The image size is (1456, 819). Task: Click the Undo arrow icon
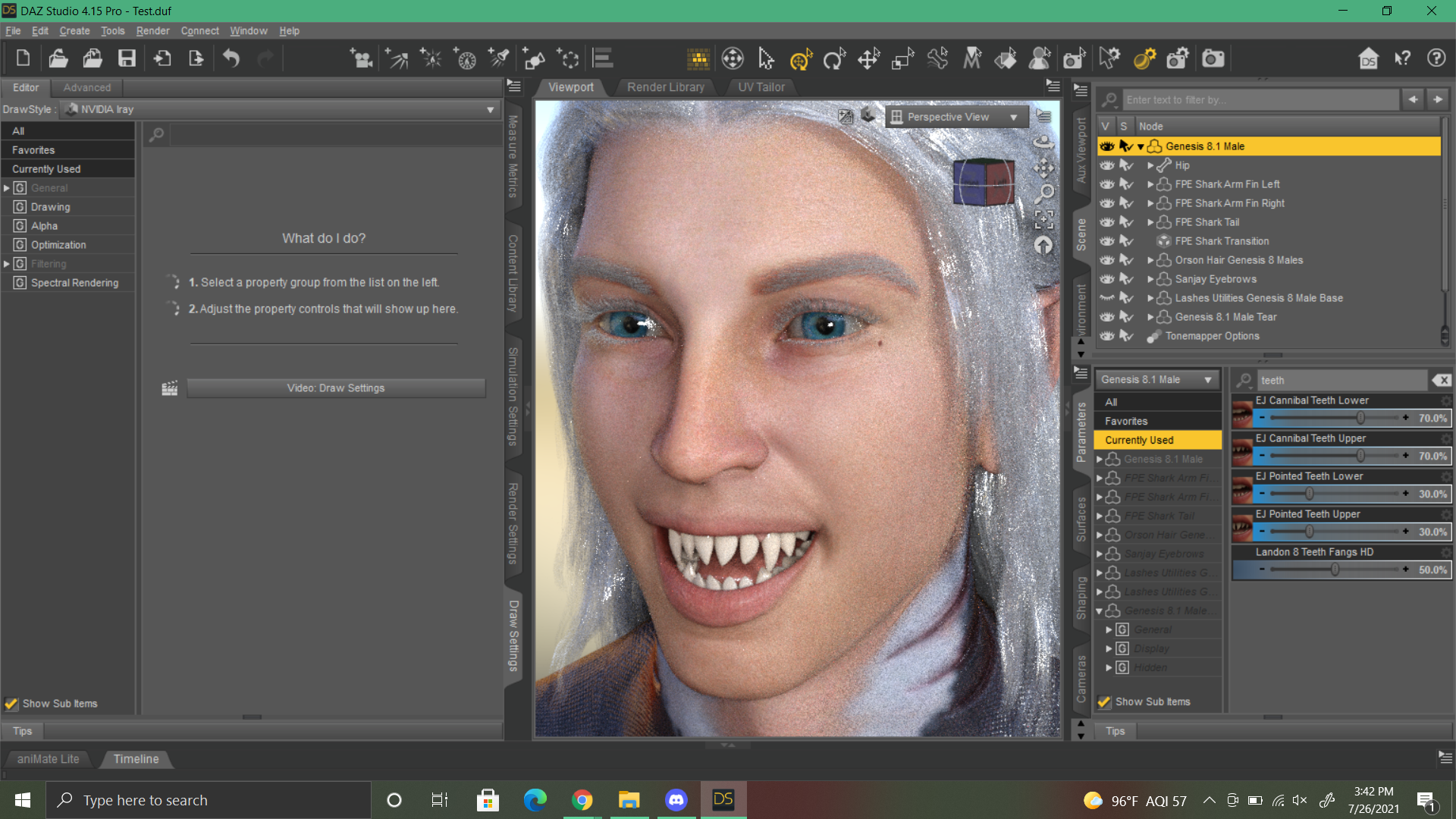231,58
